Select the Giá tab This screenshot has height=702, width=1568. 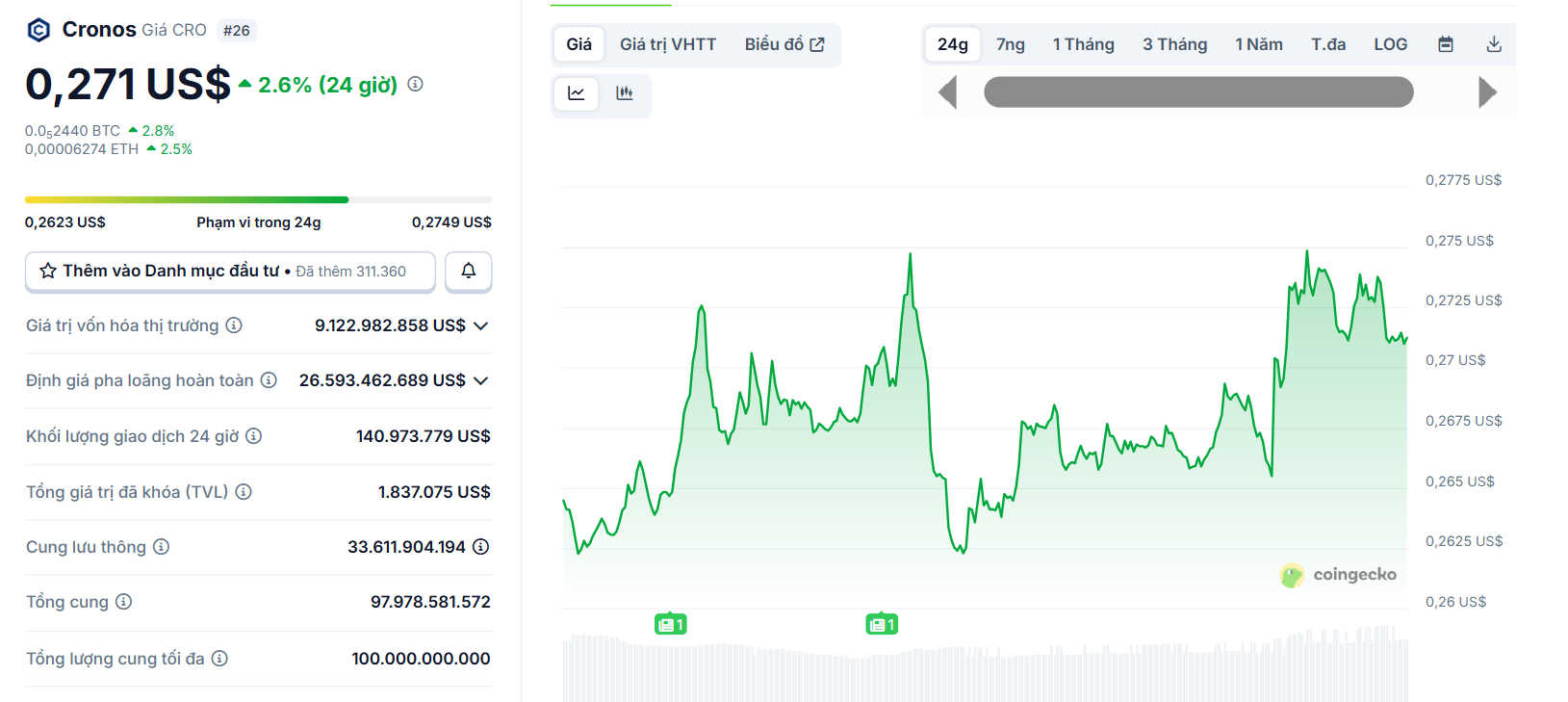coord(579,44)
